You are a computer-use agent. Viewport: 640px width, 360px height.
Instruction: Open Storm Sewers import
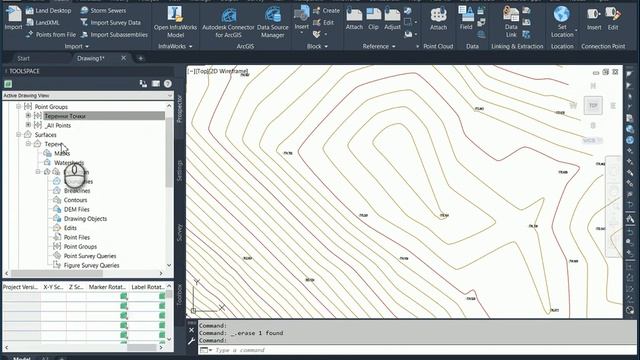tap(103, 11)
